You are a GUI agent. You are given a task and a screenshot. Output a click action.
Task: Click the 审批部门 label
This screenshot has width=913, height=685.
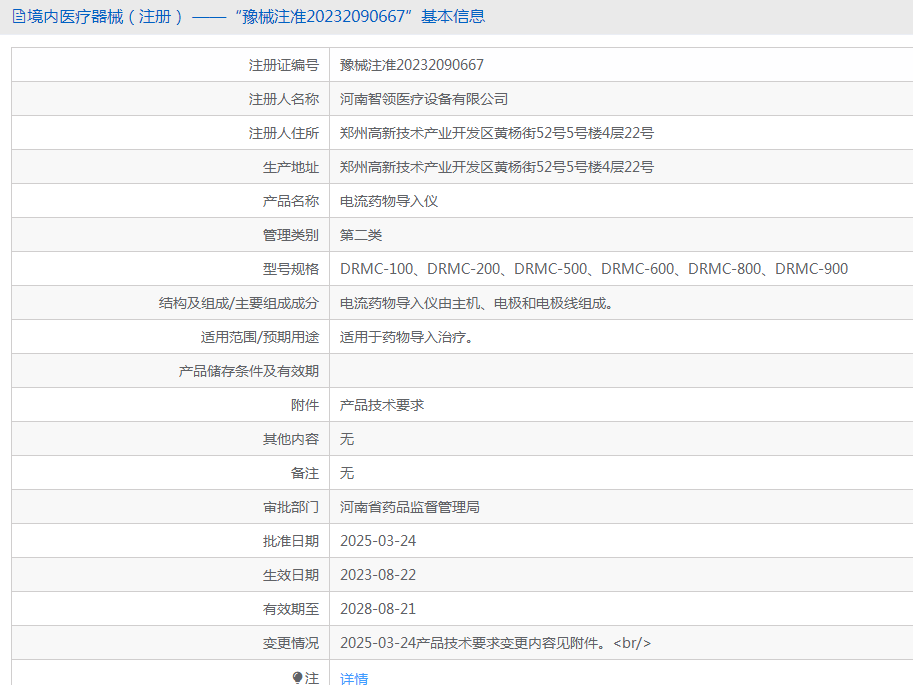coord(291,507)
